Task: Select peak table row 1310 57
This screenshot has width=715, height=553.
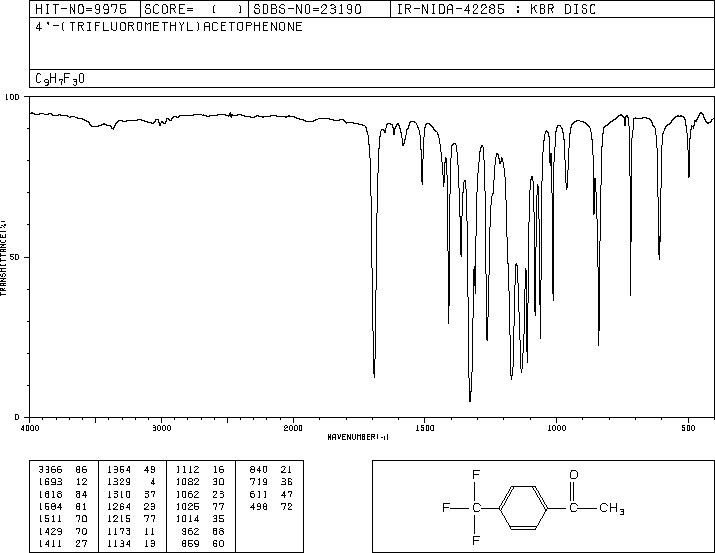Action: (x=132, y=494)
